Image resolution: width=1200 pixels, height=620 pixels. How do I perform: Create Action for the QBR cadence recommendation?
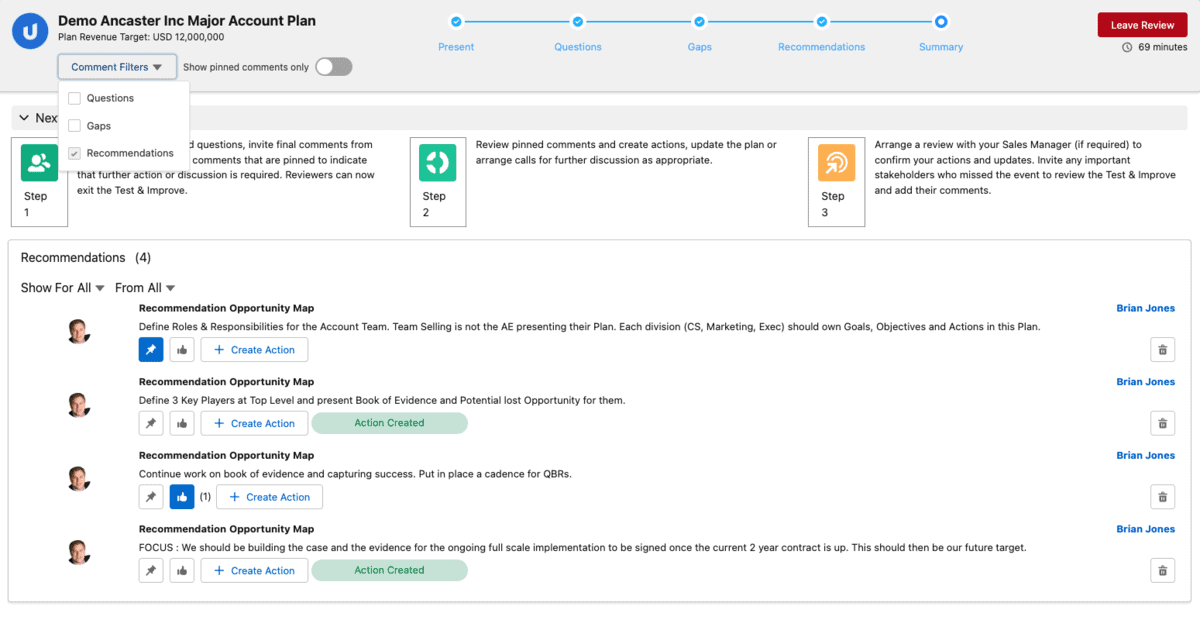pyautogui.click(x=269, y=497)
